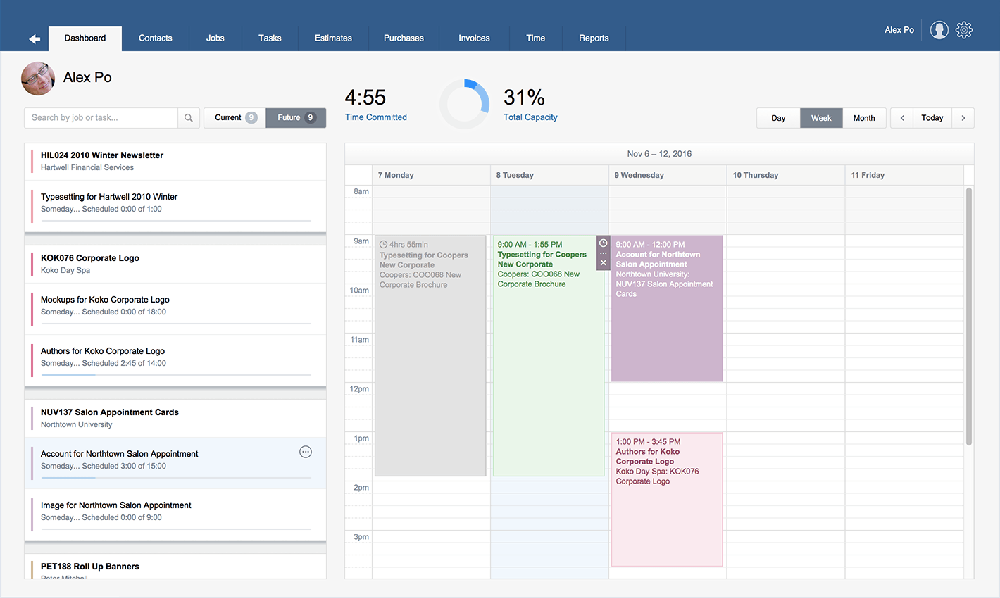Open options menu for Account for Northtown task
1000x598 pixels.
[305, 452]
